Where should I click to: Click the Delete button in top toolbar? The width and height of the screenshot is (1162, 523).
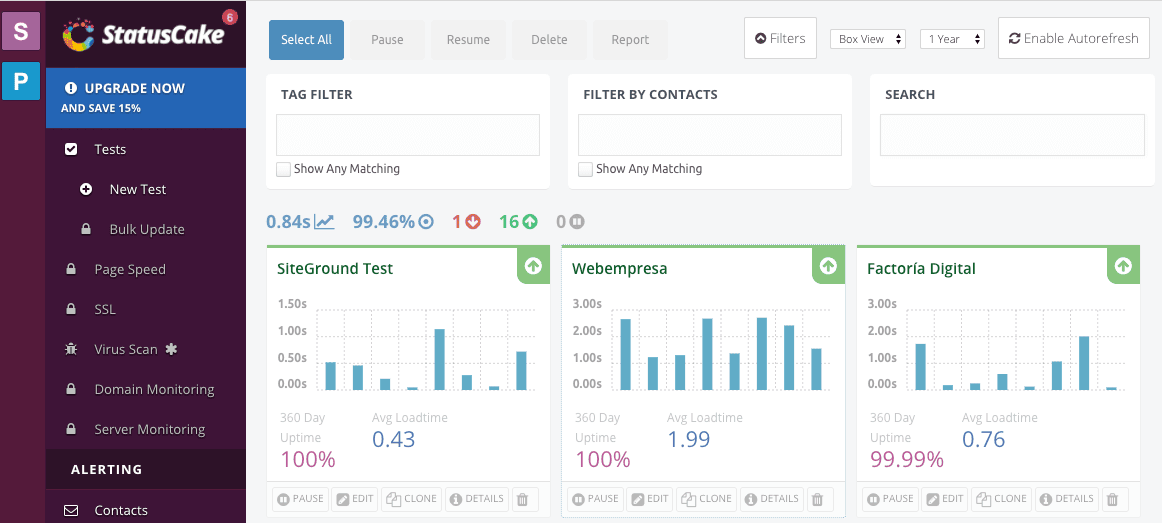[x=549, y=40]
